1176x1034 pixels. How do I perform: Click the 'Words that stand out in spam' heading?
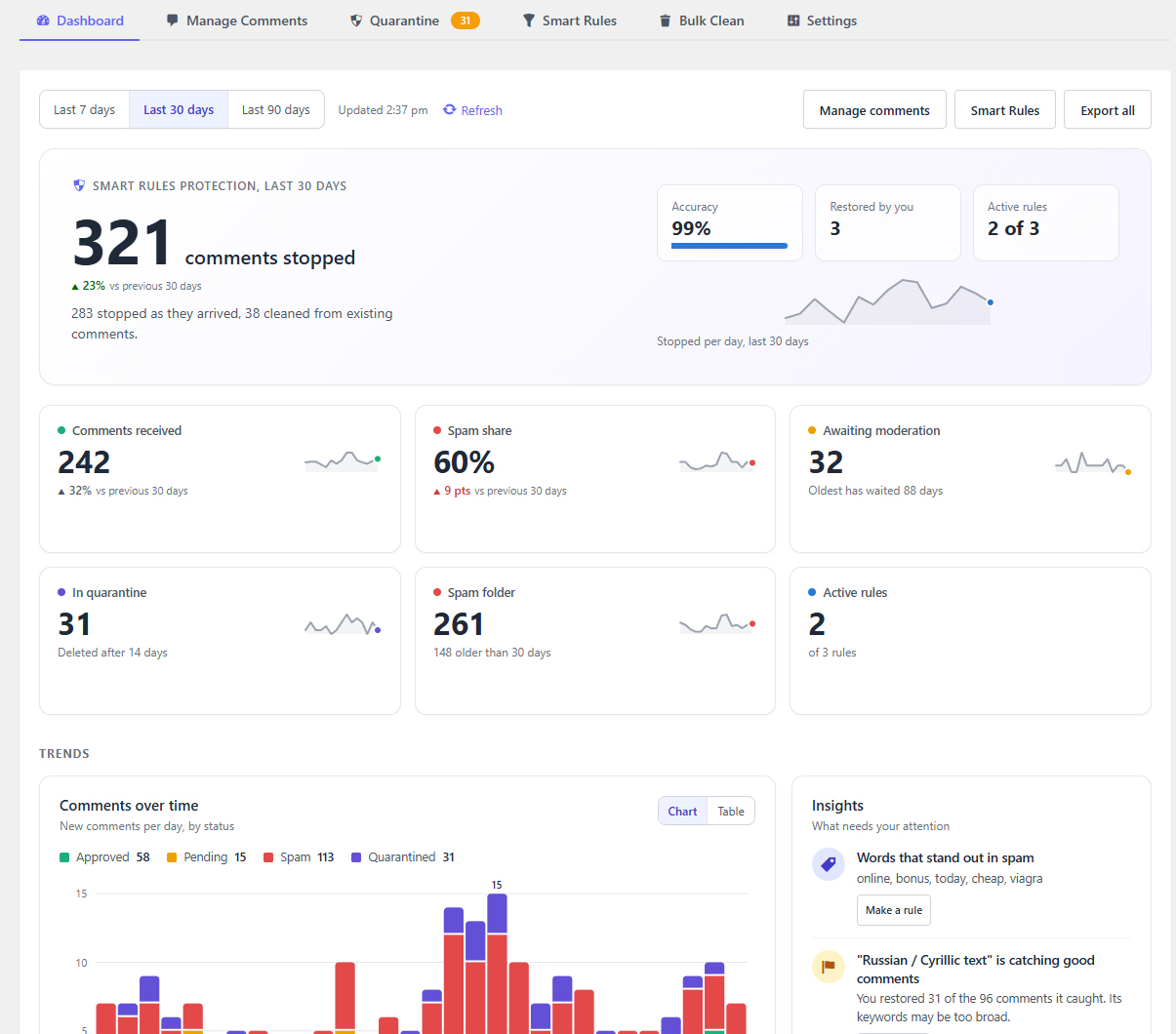945,857
